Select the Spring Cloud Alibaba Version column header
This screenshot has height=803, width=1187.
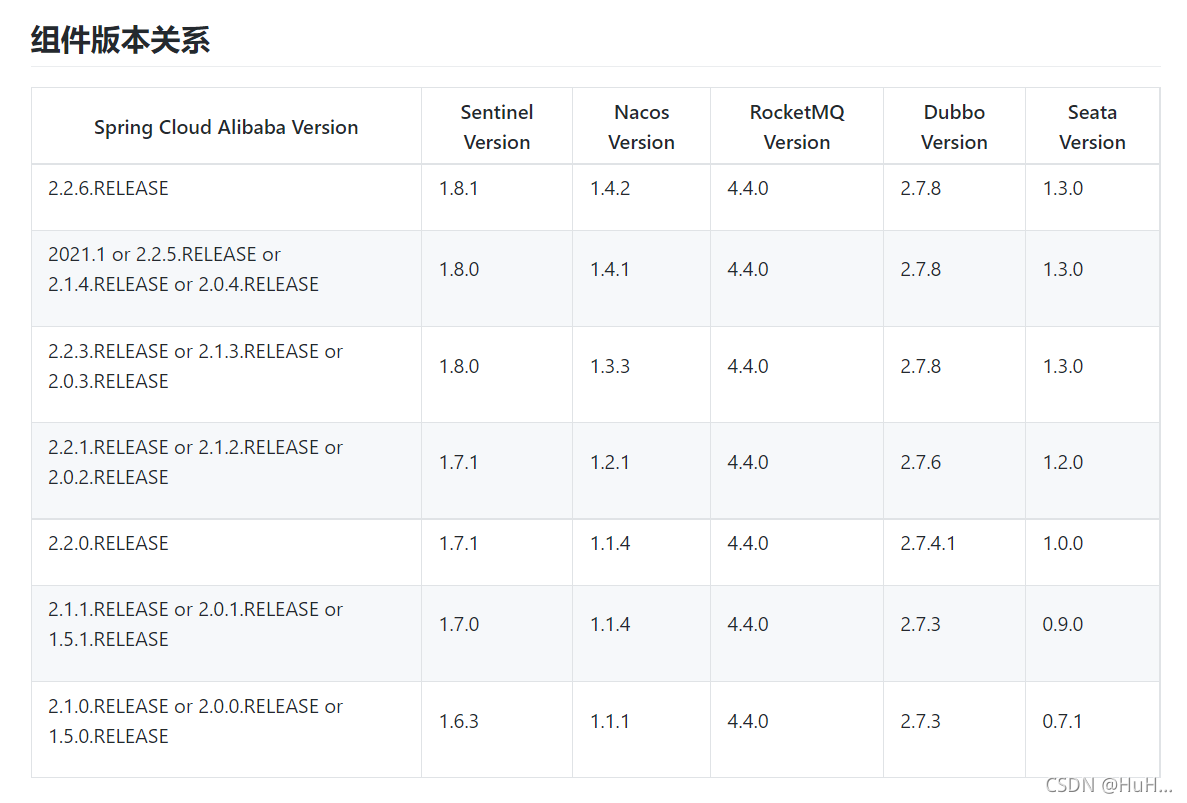click(226, 127)
